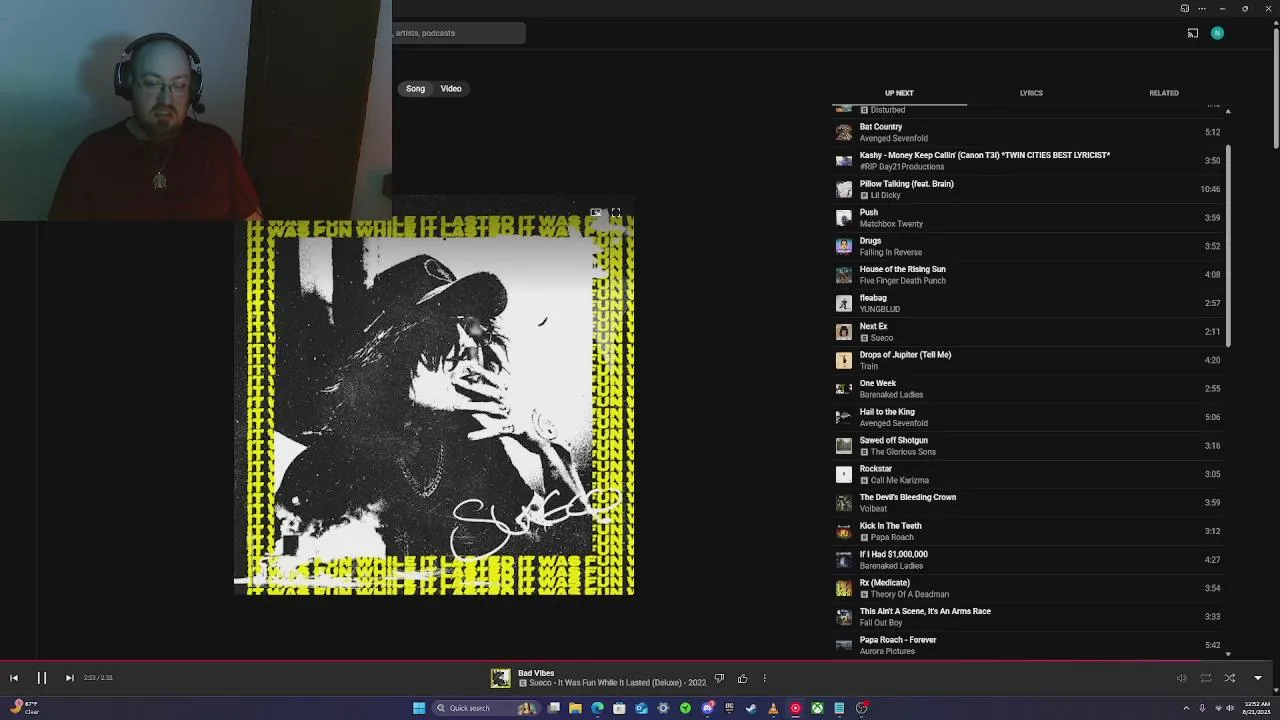Open VLC media player from taskbar
The height and width of the screenshot is (720, 1280).
(773, 708)
